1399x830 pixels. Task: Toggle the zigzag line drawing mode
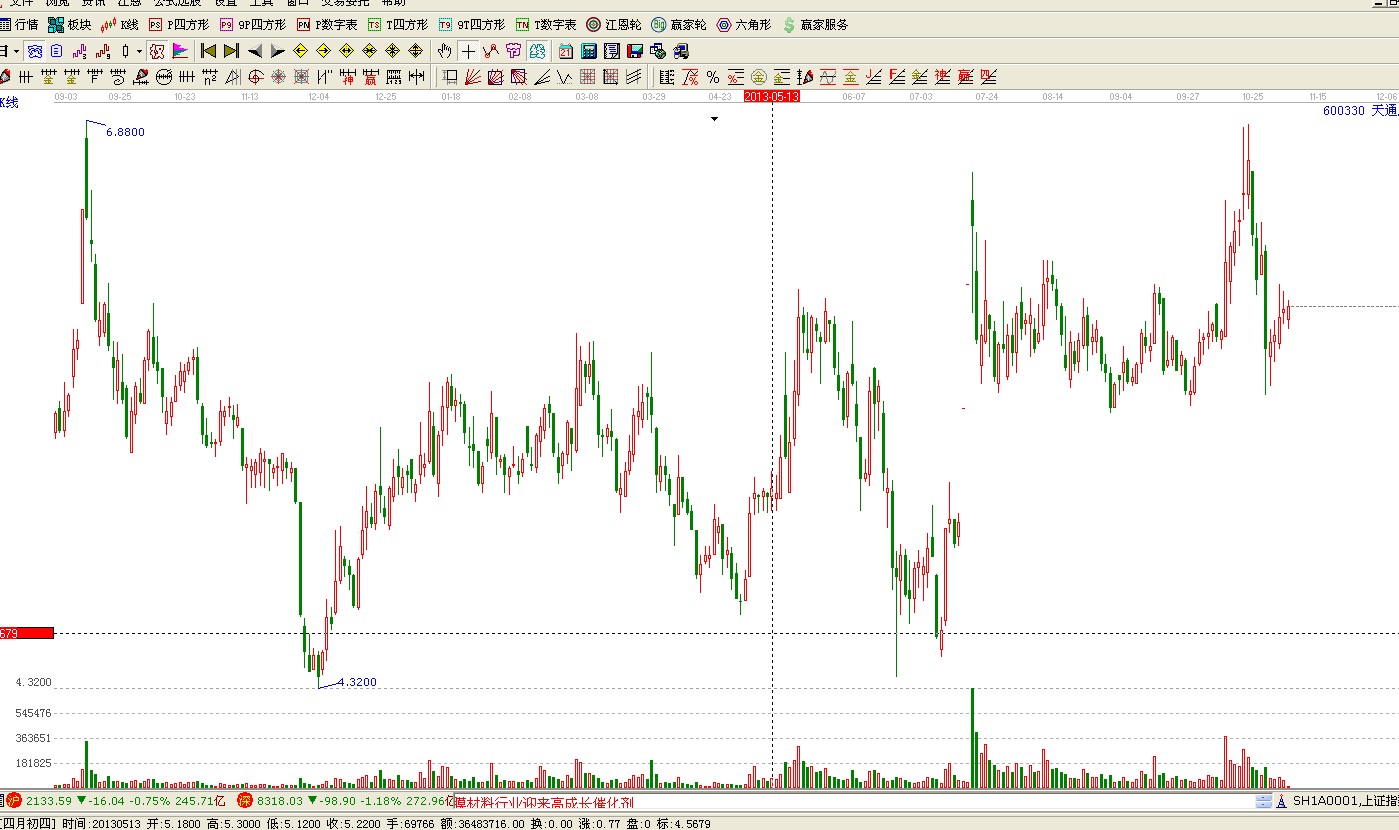coord(490,51)
